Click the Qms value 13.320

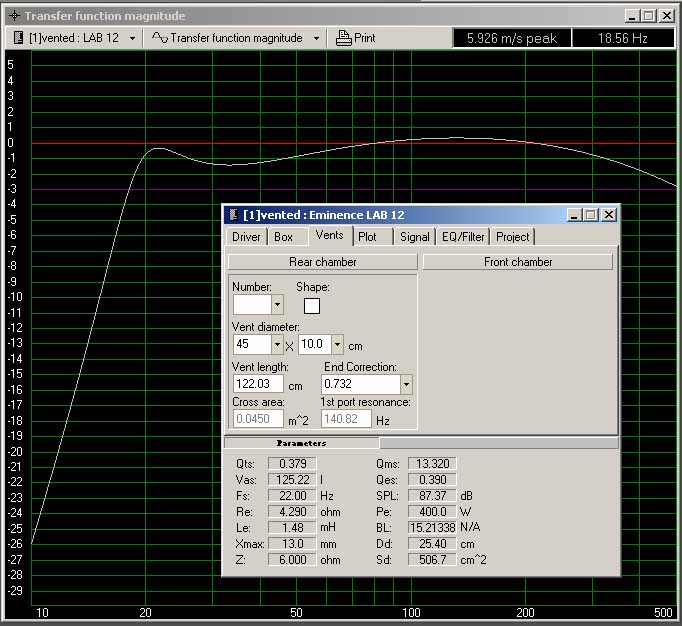(432, 464)
